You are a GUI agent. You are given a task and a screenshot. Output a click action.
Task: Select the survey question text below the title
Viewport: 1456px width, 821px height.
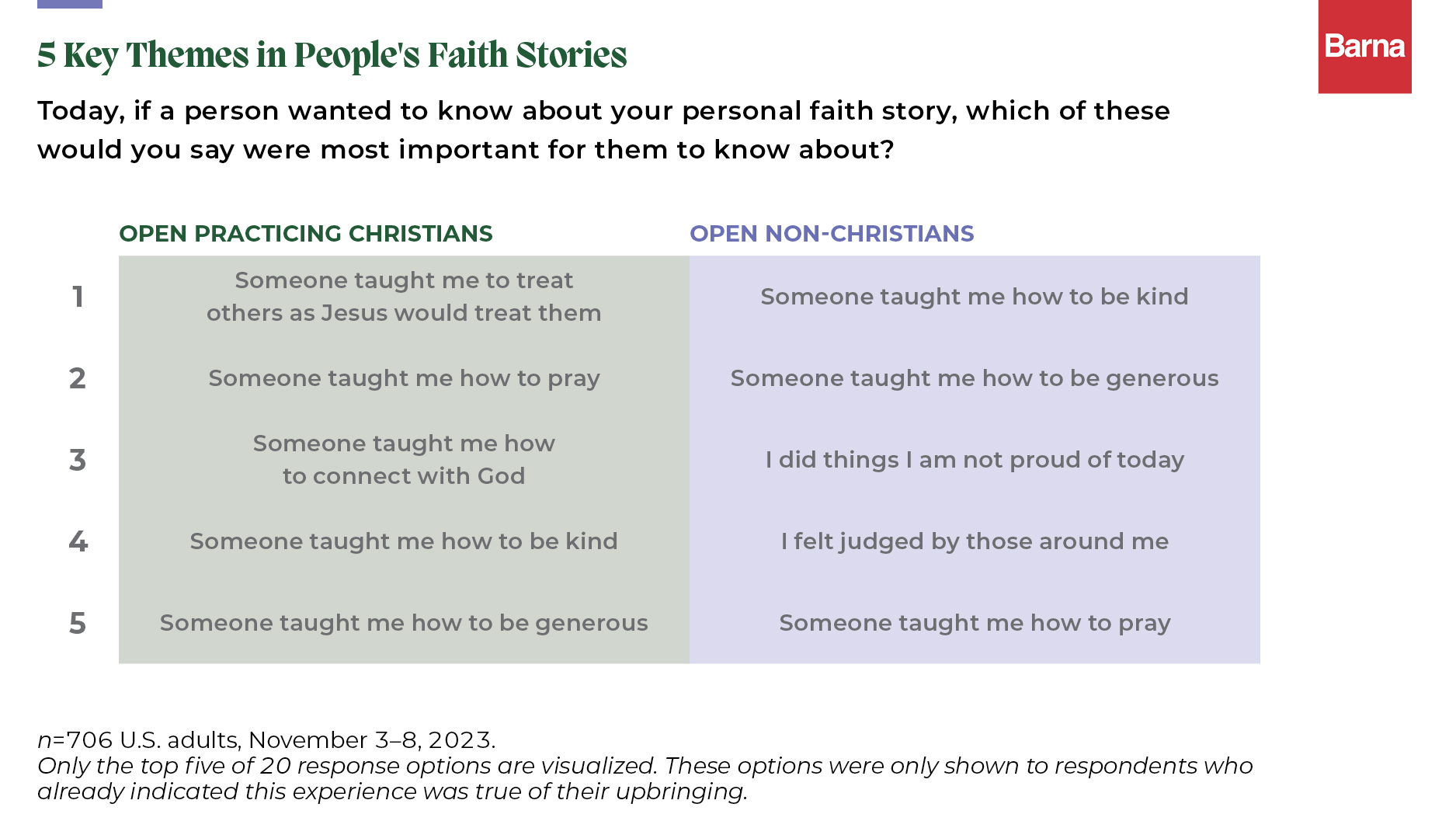tap(603, 130)
